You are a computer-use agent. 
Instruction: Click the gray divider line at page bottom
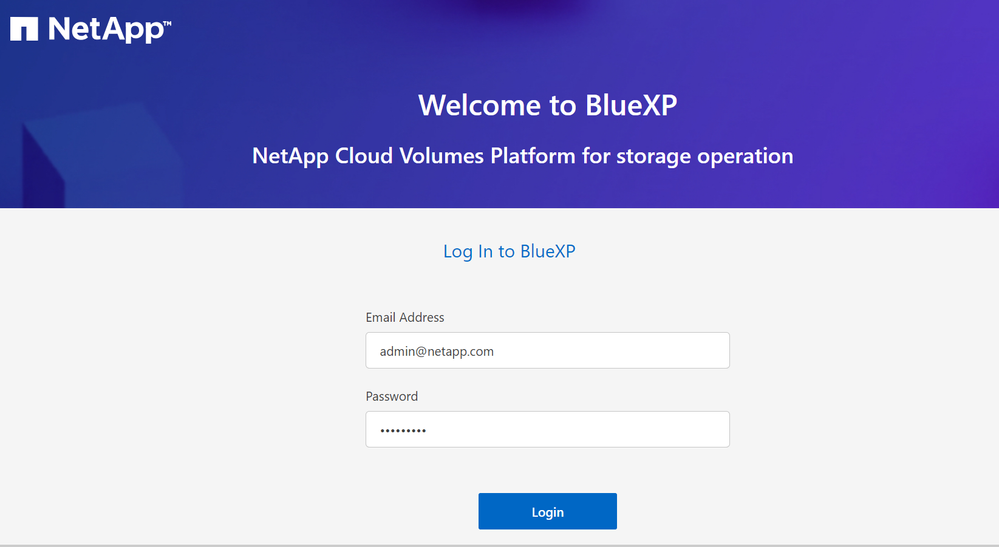(499, 545)
